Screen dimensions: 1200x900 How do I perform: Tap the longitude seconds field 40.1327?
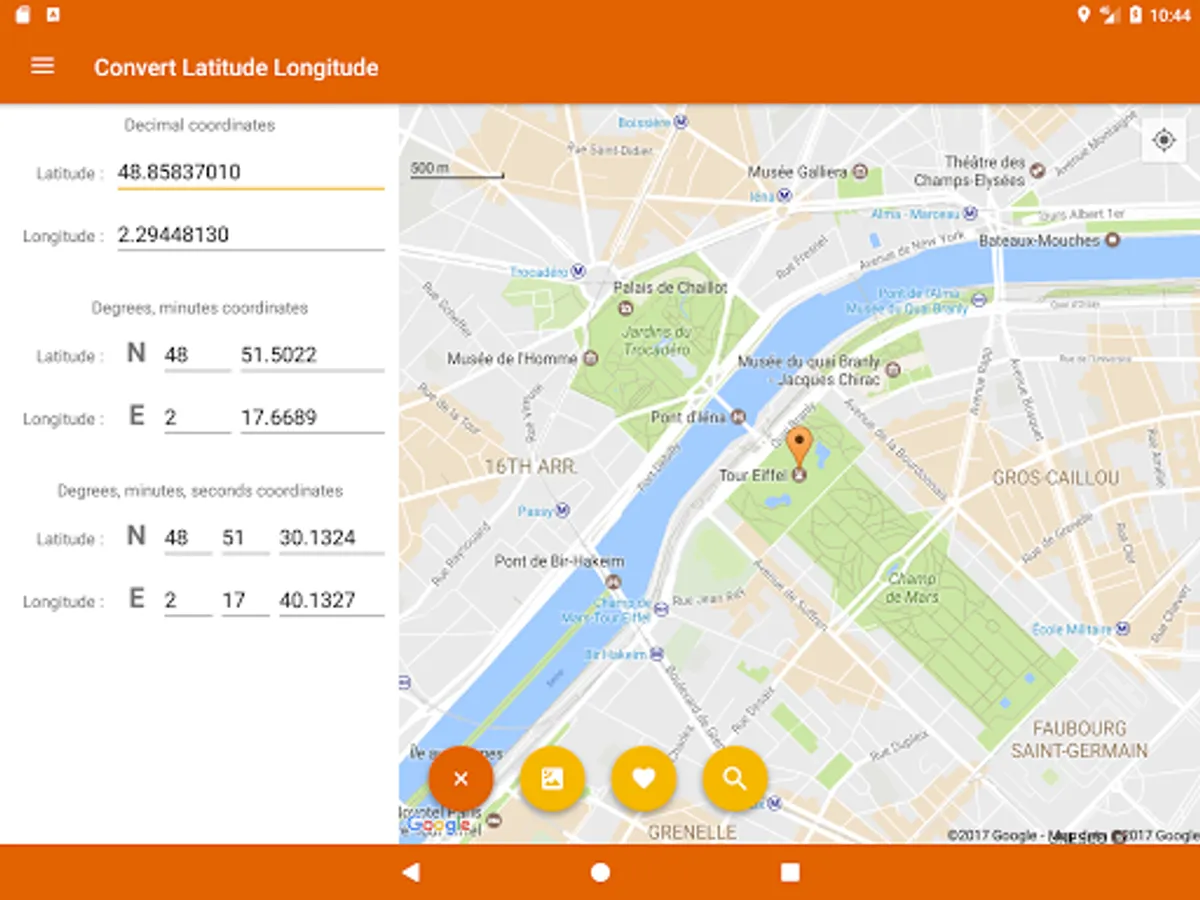pos(332,600)
